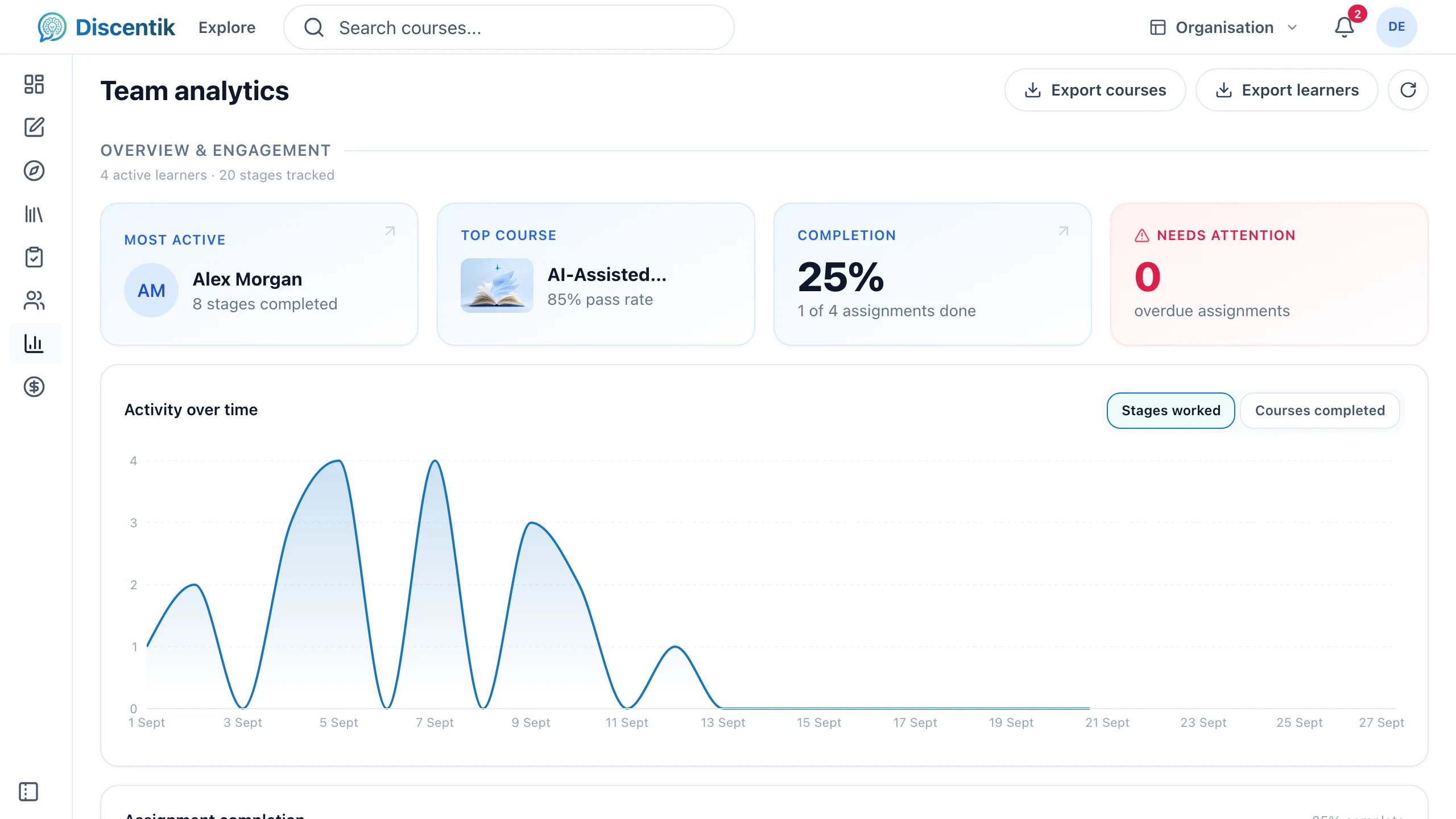Click the edit/create pencil sidebar icon
Screen dimensions: 1456x819
[x=34, y=127]
